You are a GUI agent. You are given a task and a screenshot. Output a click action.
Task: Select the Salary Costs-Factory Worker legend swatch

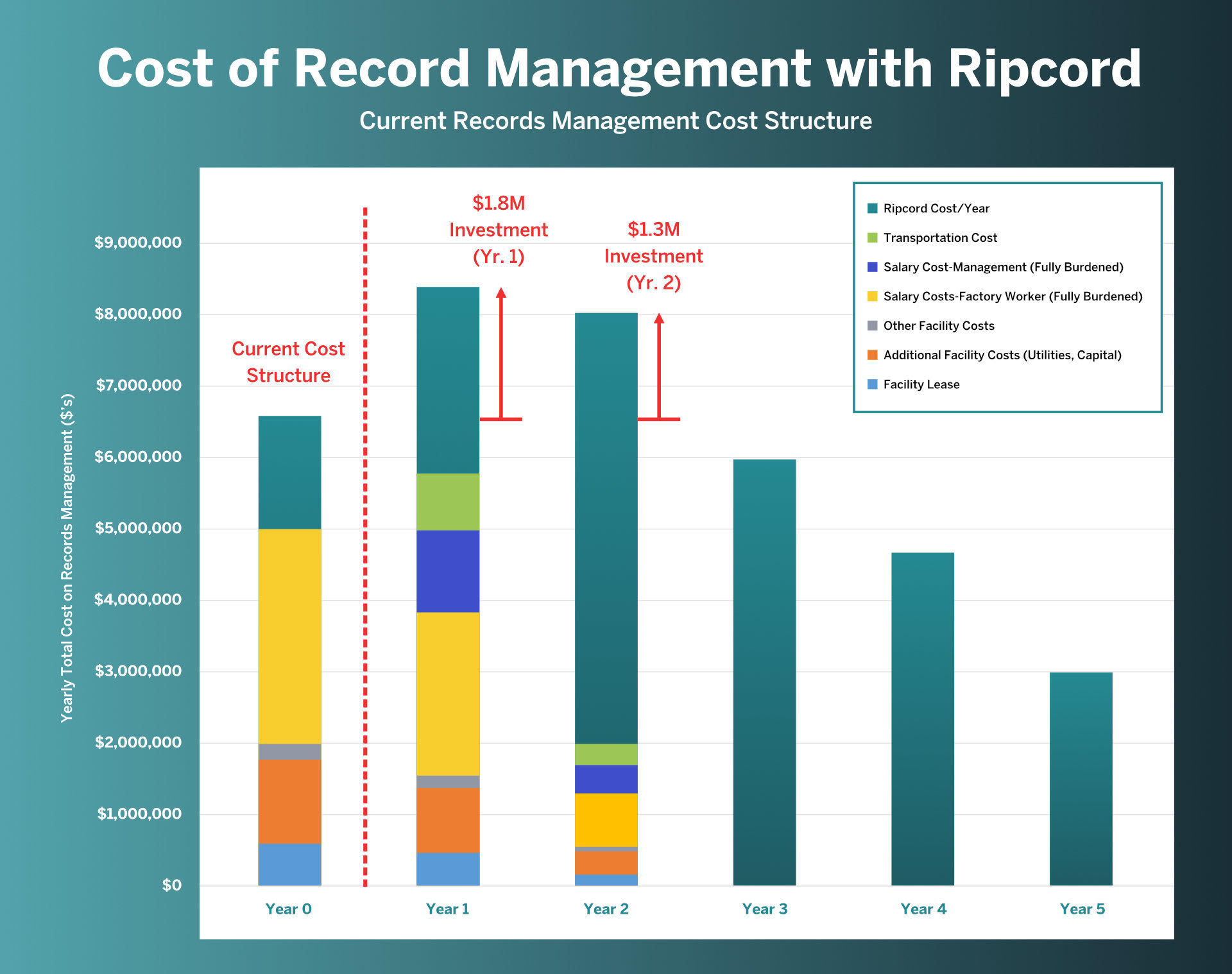[x=873, y=296]
